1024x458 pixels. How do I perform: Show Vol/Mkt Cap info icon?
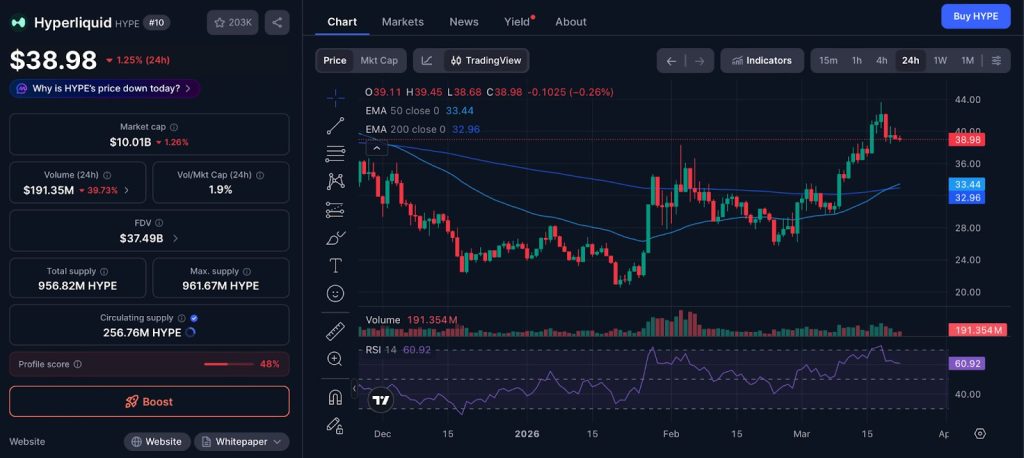260,175
